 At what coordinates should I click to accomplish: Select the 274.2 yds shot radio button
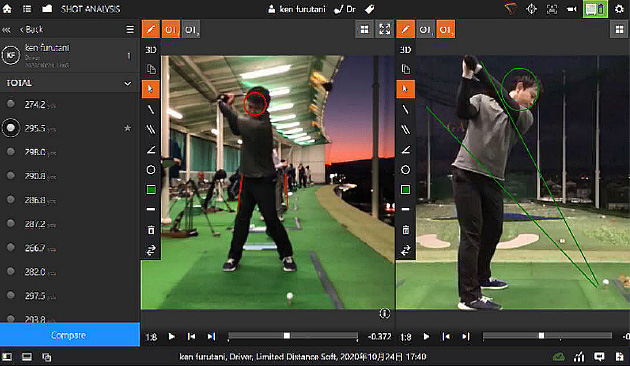[11, 104]
